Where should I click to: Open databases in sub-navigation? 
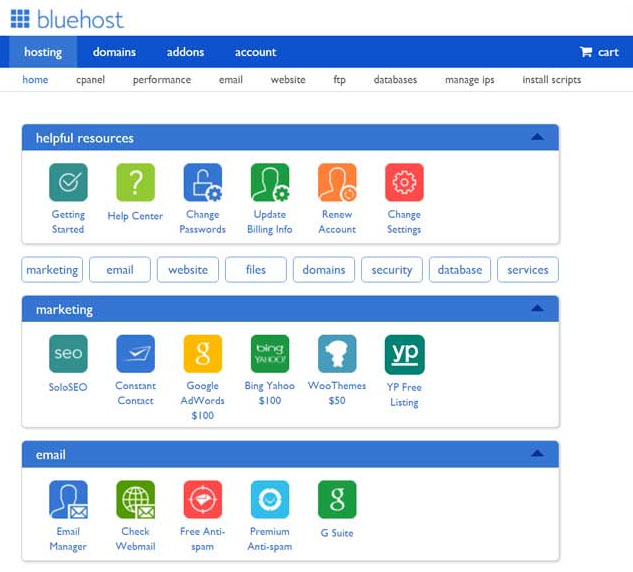tap(395, 80)
